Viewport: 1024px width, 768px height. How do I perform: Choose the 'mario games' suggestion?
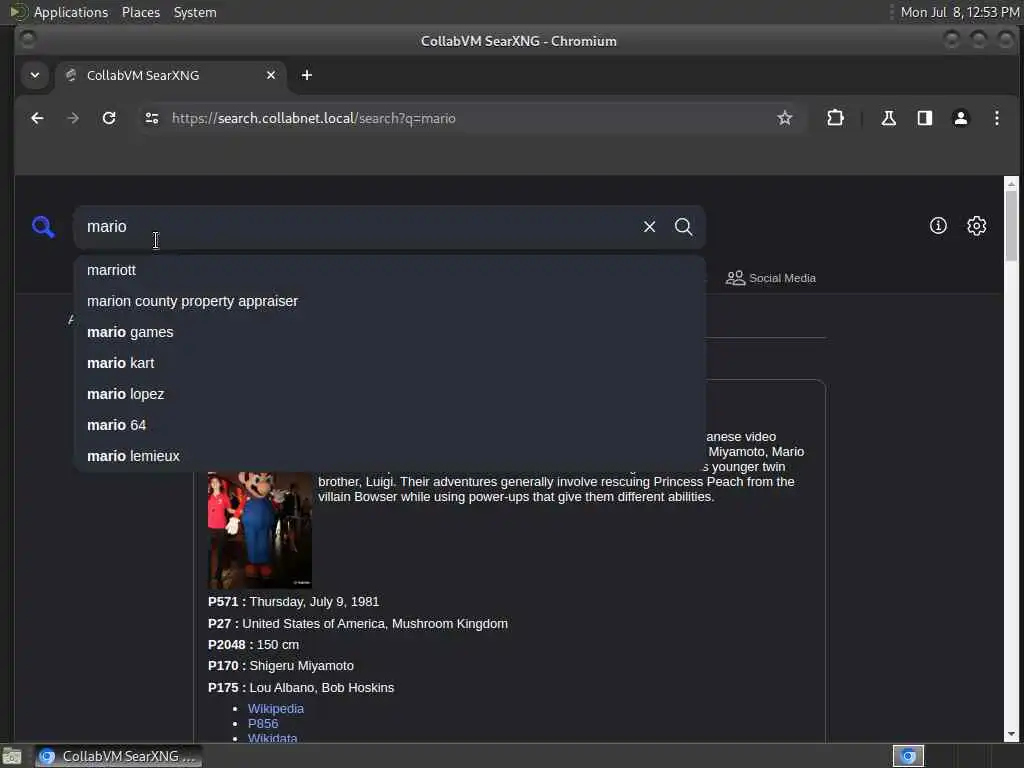tap(390, 332)
